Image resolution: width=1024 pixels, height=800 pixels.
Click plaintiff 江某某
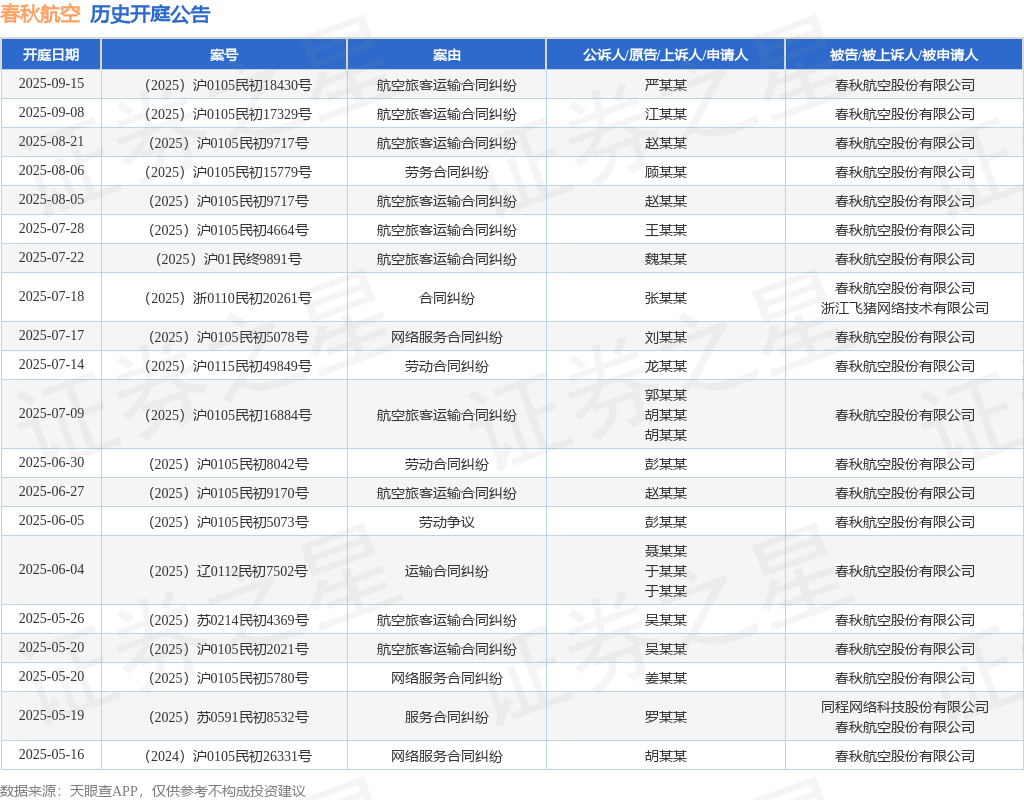pos(665,114)
